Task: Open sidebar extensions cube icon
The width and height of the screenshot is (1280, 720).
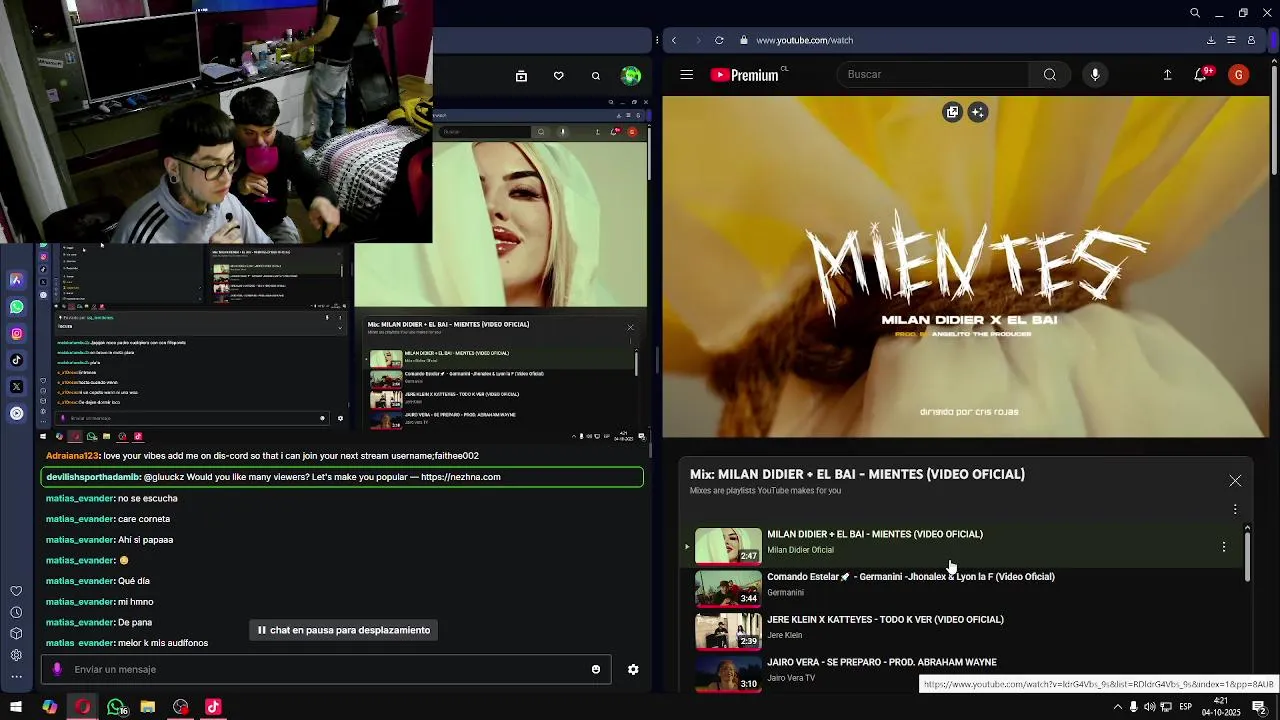Action: (x=16, y=633)
